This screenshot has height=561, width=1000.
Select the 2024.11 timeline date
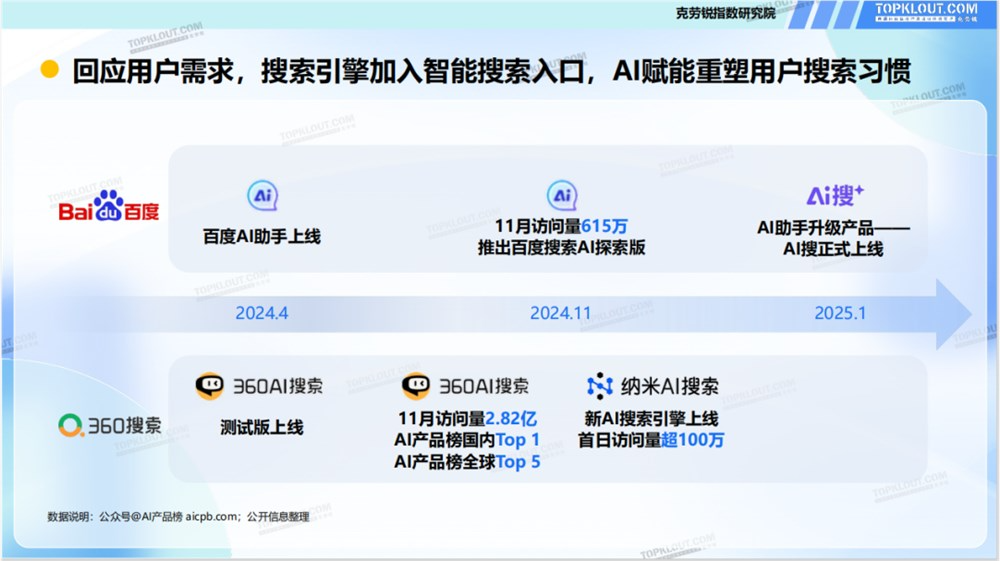(x=561, y=313)
